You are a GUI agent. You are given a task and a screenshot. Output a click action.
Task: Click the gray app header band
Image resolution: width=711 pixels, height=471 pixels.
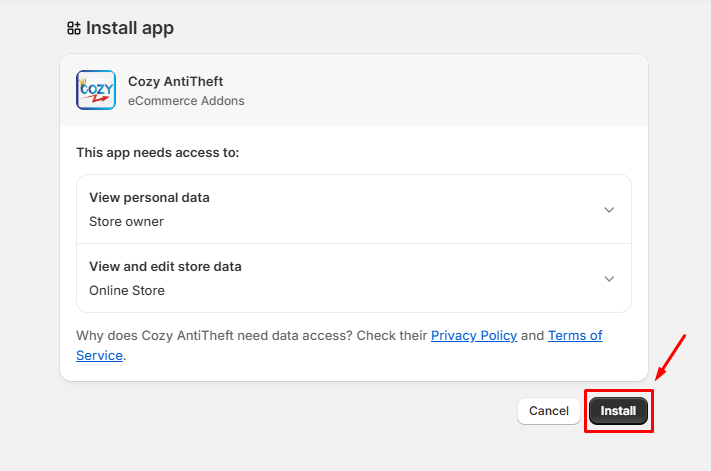pyautogui.click(x=400, y=90)
